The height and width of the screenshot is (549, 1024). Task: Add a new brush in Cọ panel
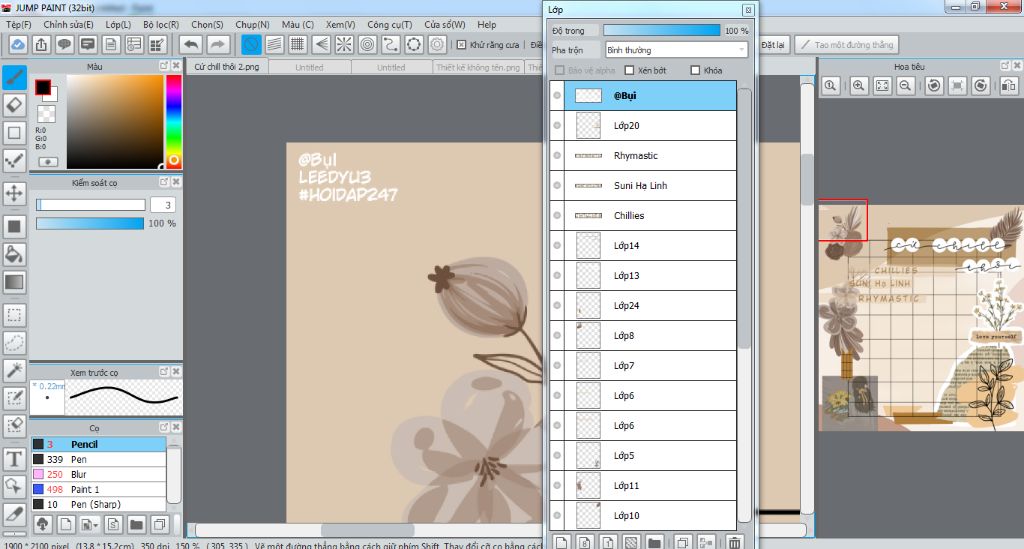pos(65,524)
